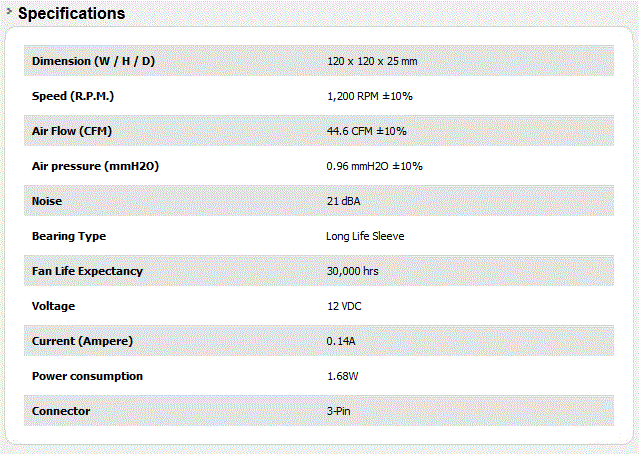Select the Bearing Type label

69,236
